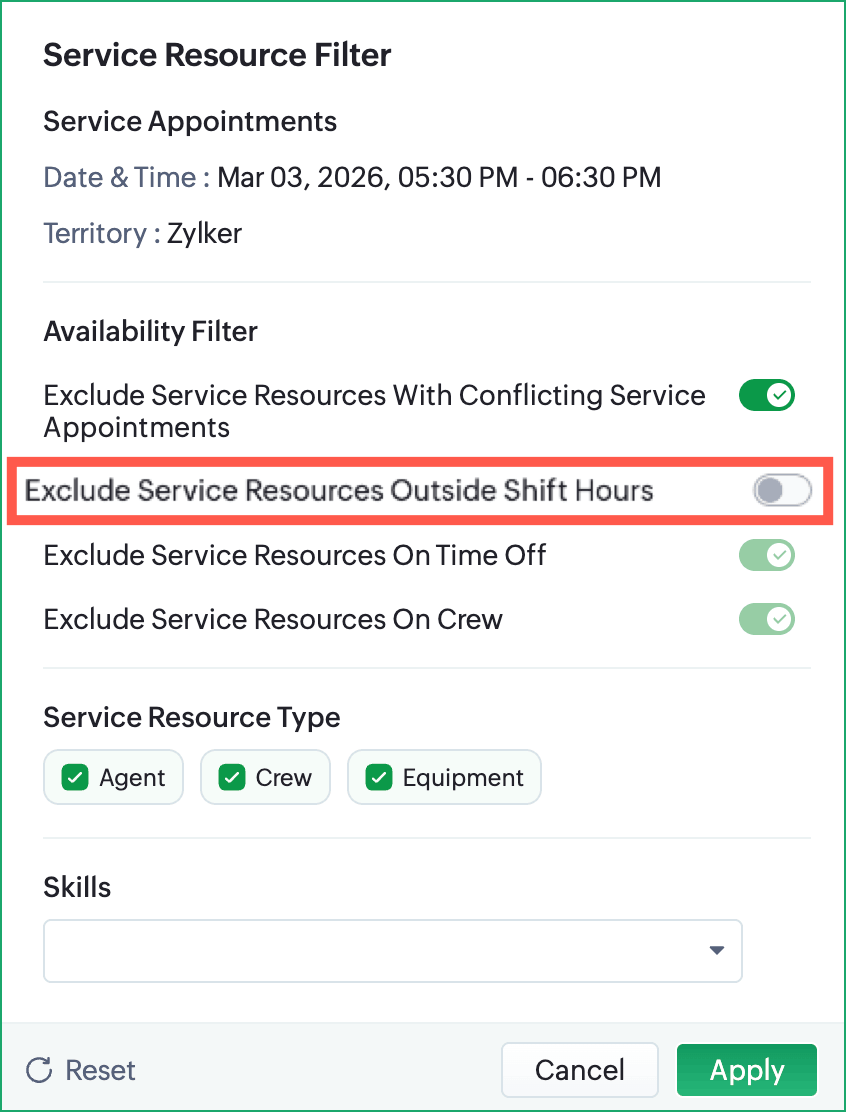The image size is (846, 1112).
Task: Open the Skills dropdown arrow
Action: point(716,950)
